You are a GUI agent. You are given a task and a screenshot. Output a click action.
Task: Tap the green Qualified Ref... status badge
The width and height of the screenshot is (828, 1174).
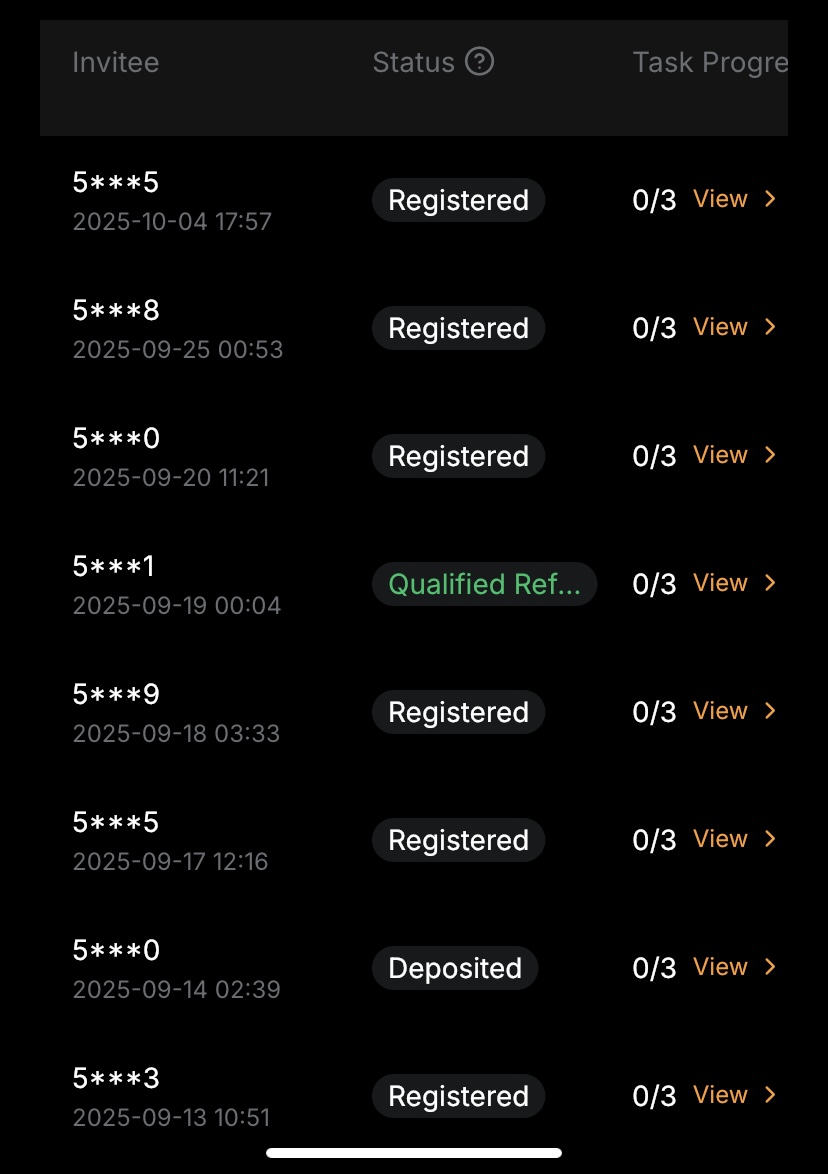click(484, 584)
